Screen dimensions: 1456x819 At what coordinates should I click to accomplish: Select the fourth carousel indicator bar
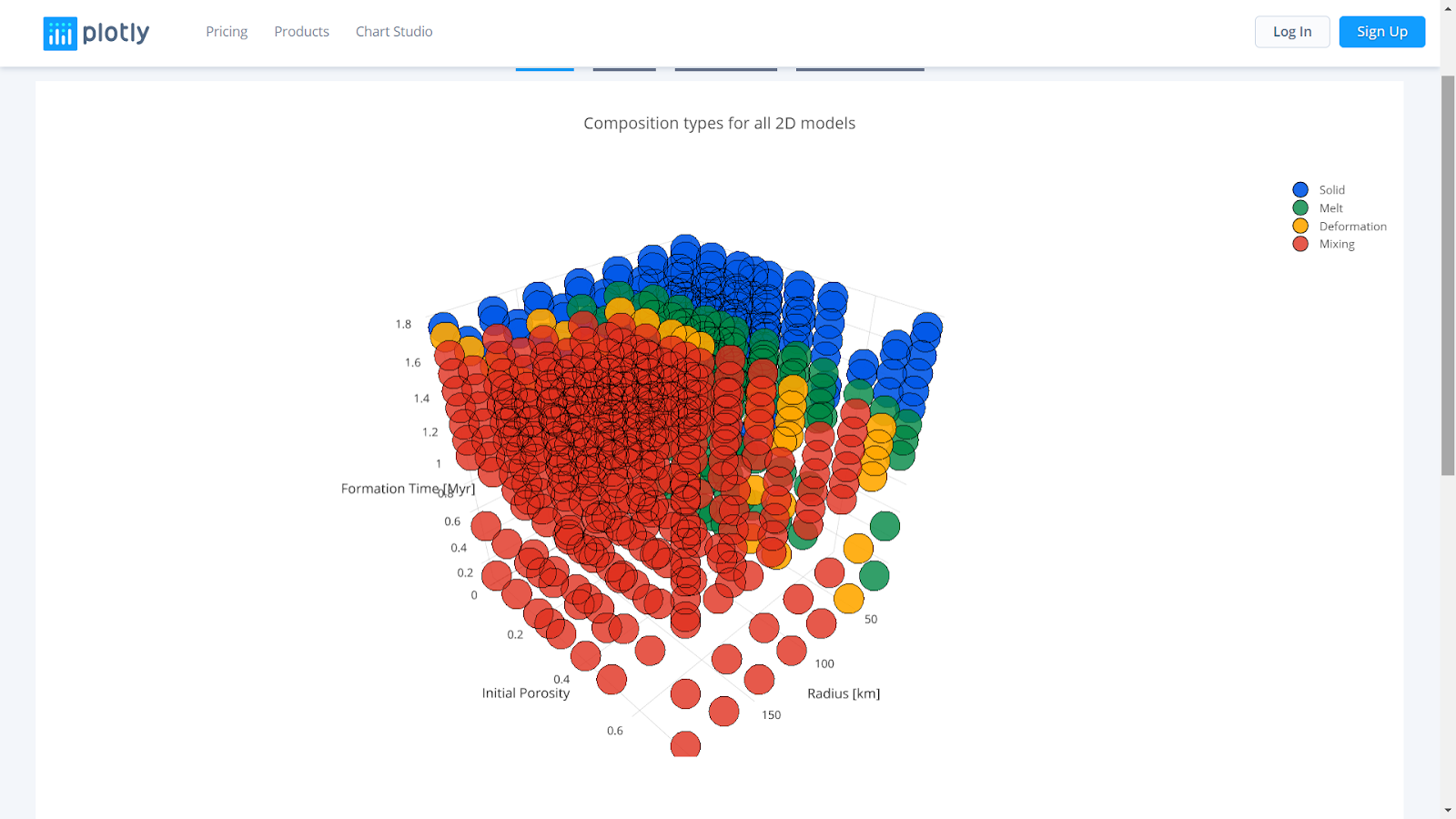[x=859, y=67]
